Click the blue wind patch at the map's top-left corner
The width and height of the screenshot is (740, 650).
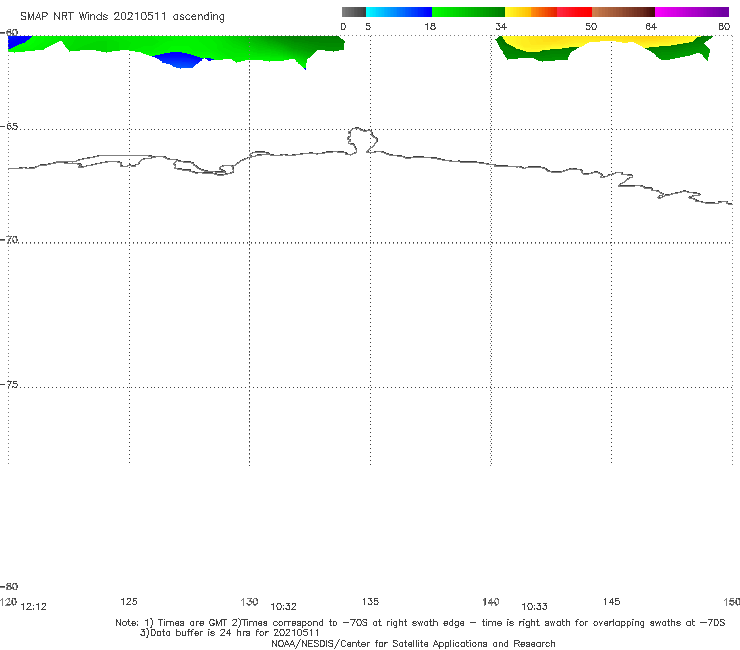(17, 42)
